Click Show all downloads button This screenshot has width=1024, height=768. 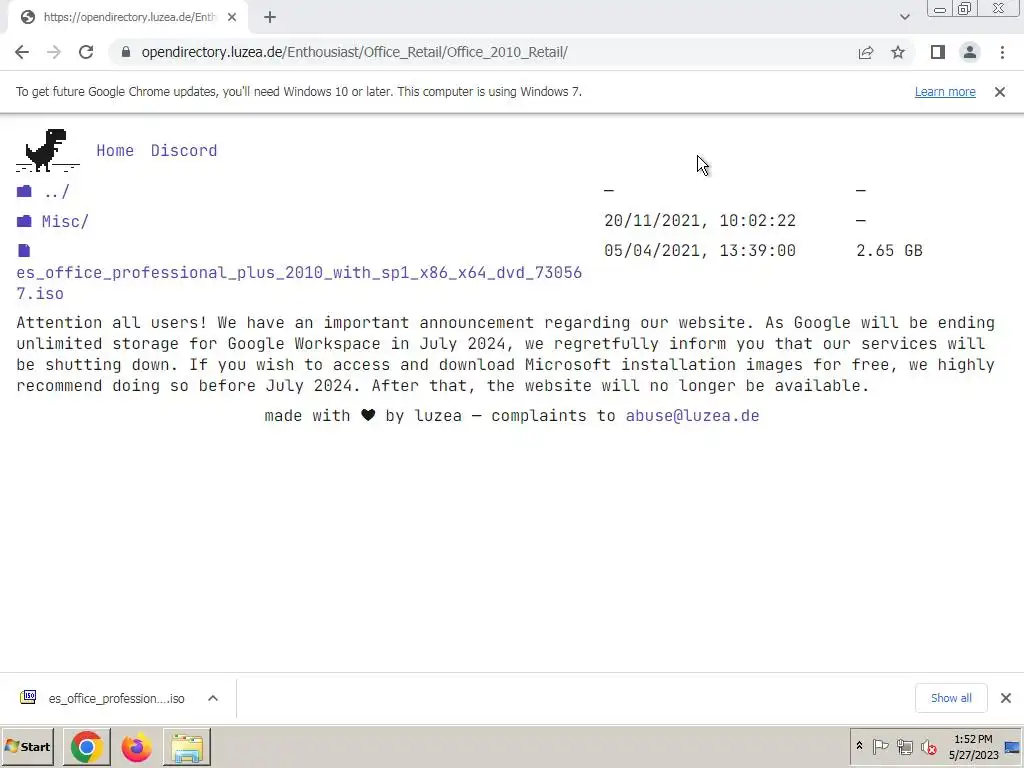[x=951, y=698]
